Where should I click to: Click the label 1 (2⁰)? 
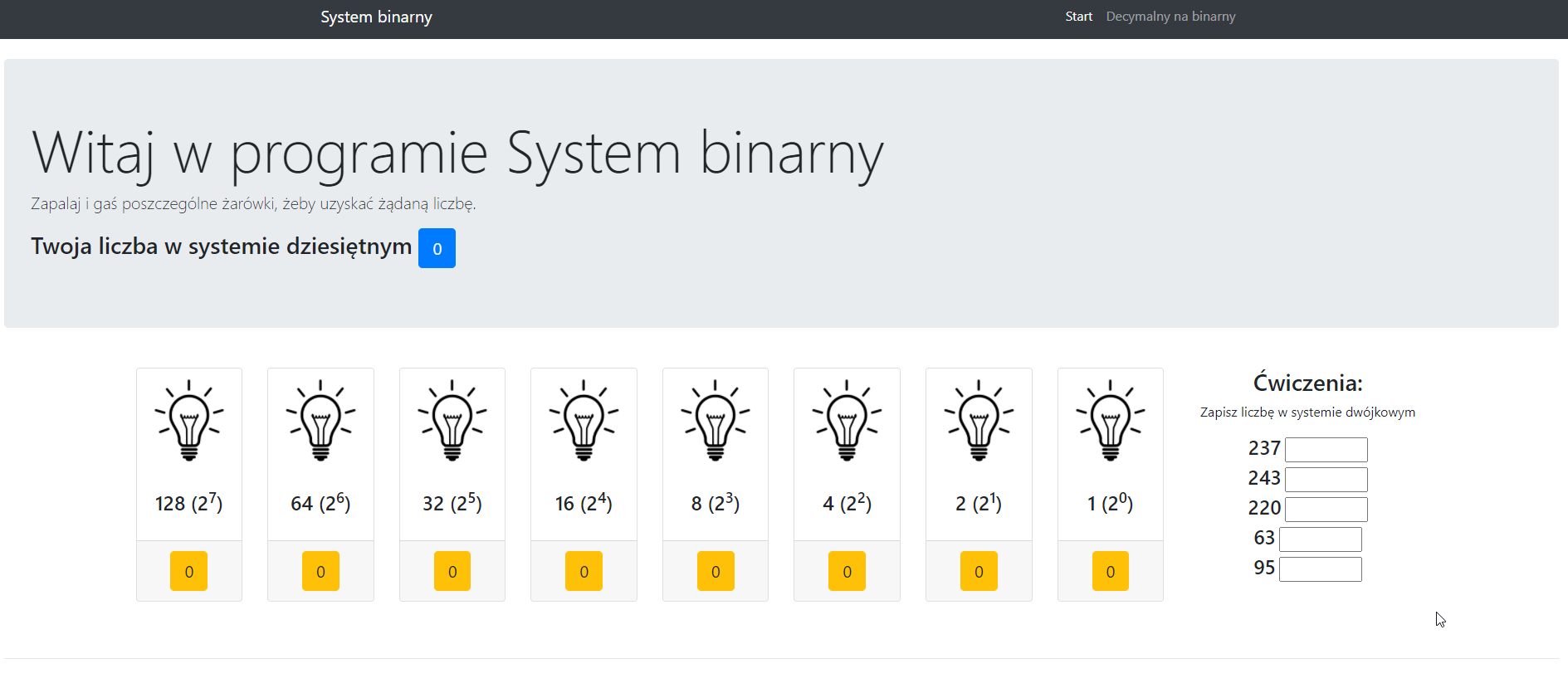(x=1111, y=503)
